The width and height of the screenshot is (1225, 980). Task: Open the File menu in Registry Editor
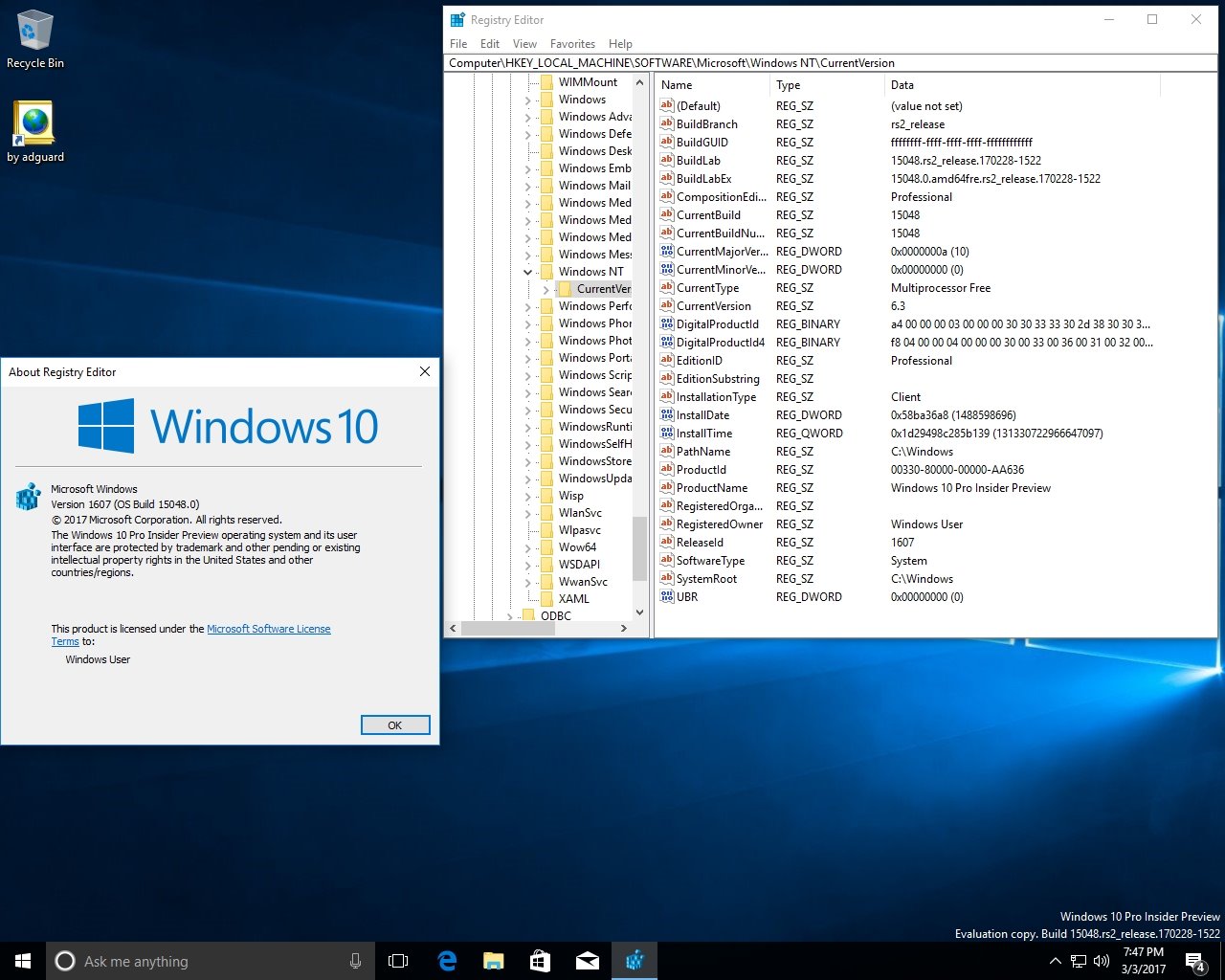pyautogui.click(x=458, y=43)
